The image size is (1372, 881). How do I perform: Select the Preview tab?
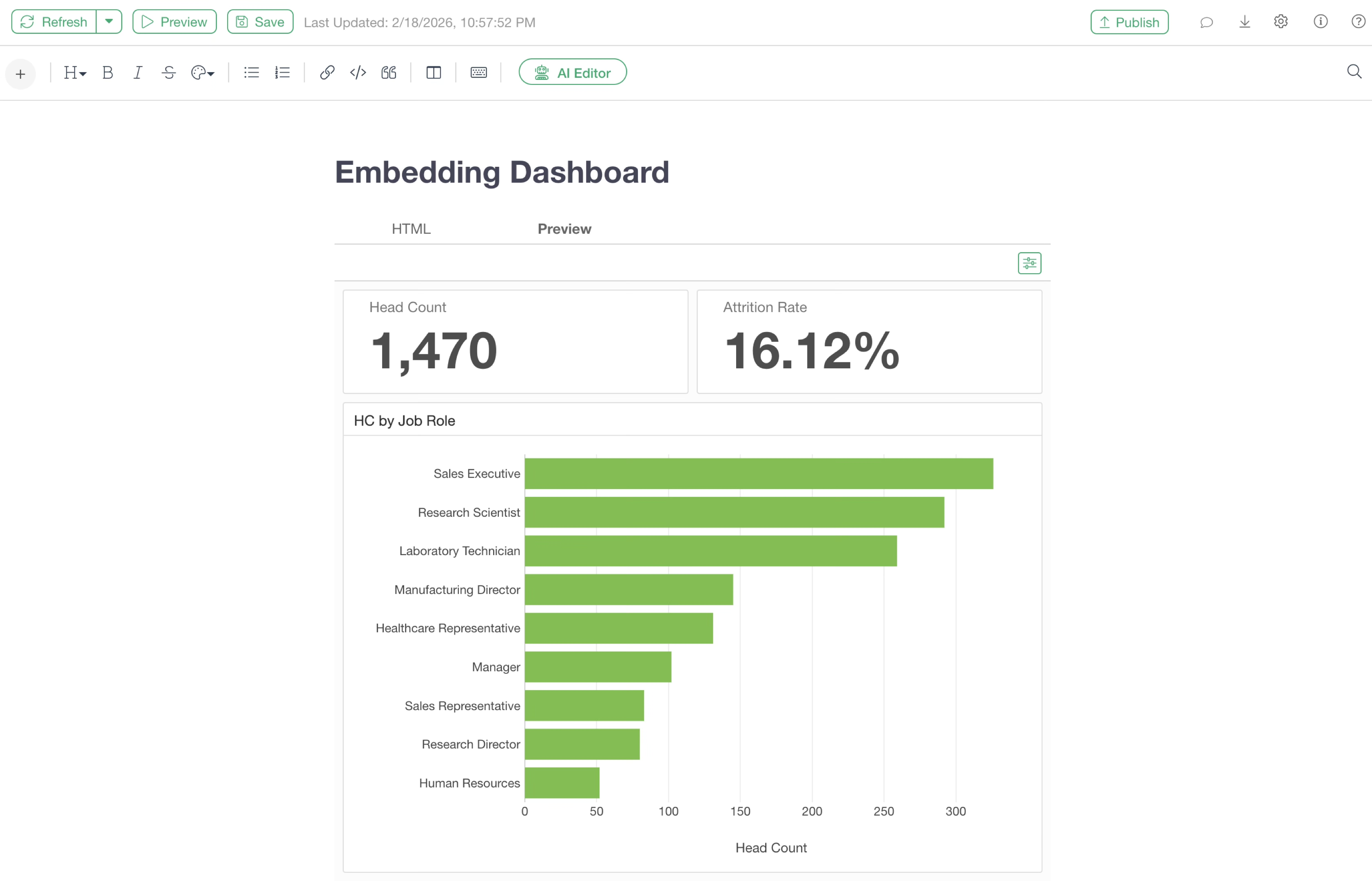[x=564, y=229]
